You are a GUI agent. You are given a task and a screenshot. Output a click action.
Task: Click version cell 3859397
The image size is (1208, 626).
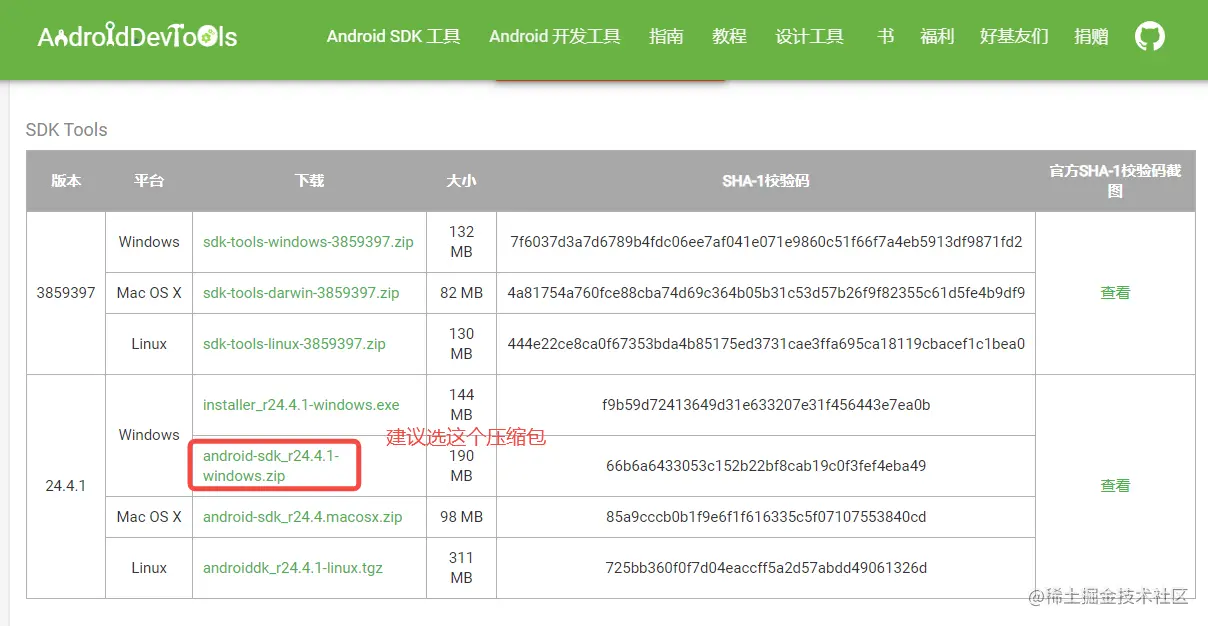click(66, 293)
